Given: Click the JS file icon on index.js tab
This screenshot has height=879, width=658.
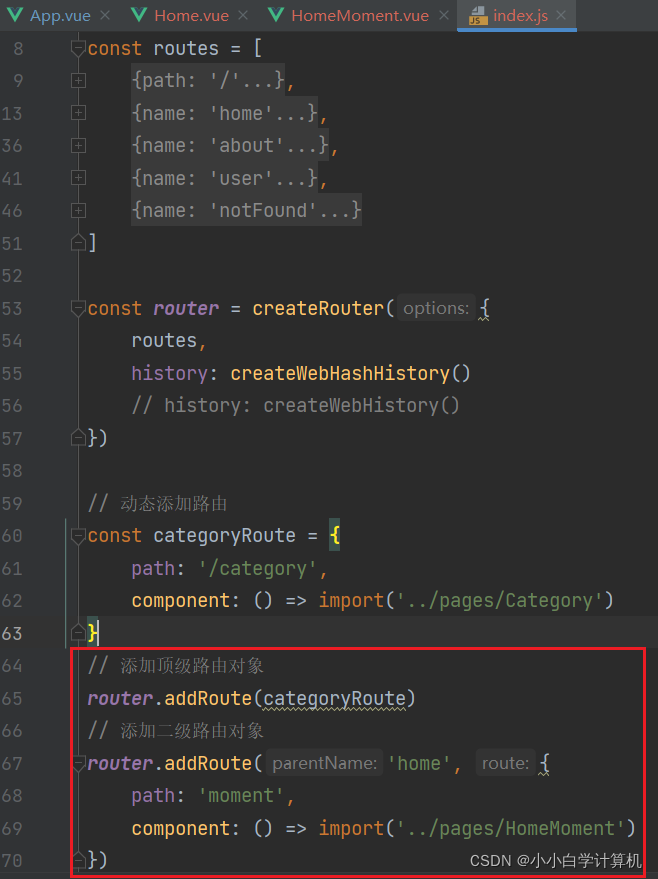Looking at the screenshot, I should [478, 16].
